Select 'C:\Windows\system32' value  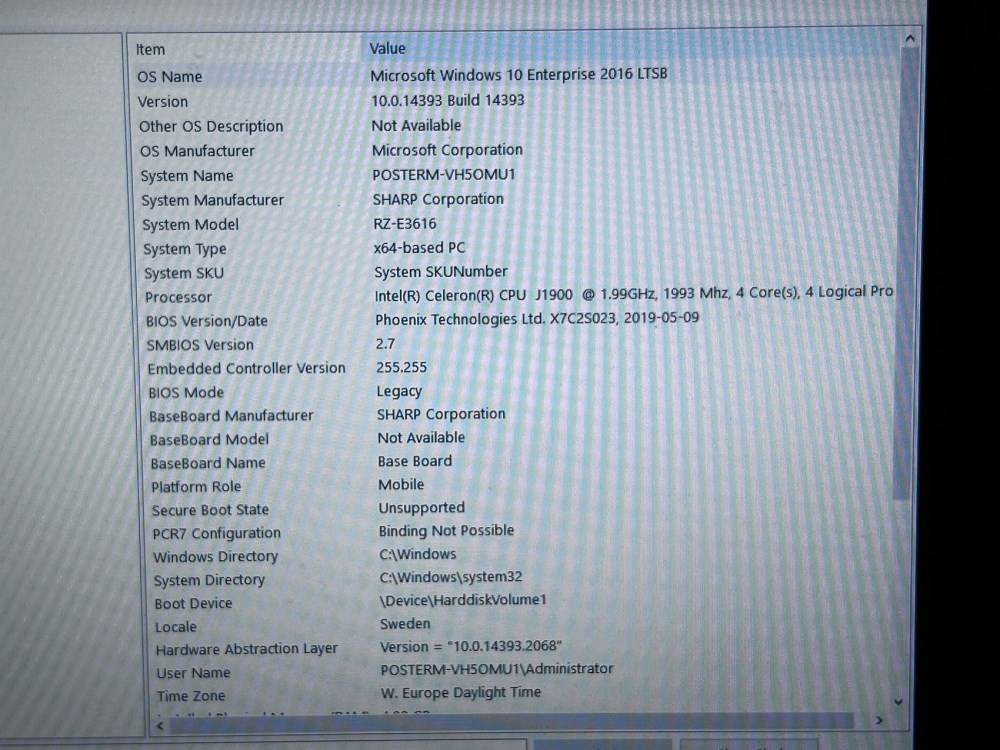451,577
